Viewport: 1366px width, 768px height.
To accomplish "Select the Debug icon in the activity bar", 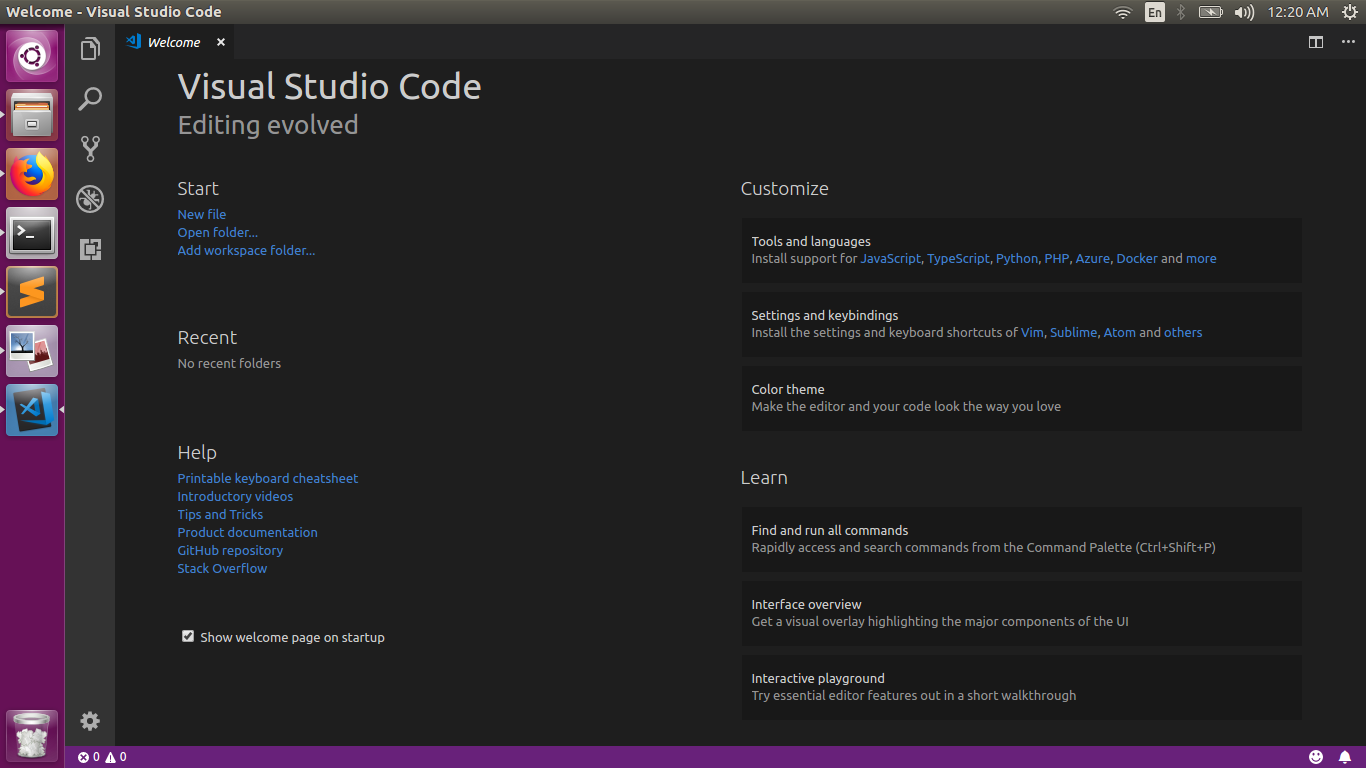I will [90, 199].
